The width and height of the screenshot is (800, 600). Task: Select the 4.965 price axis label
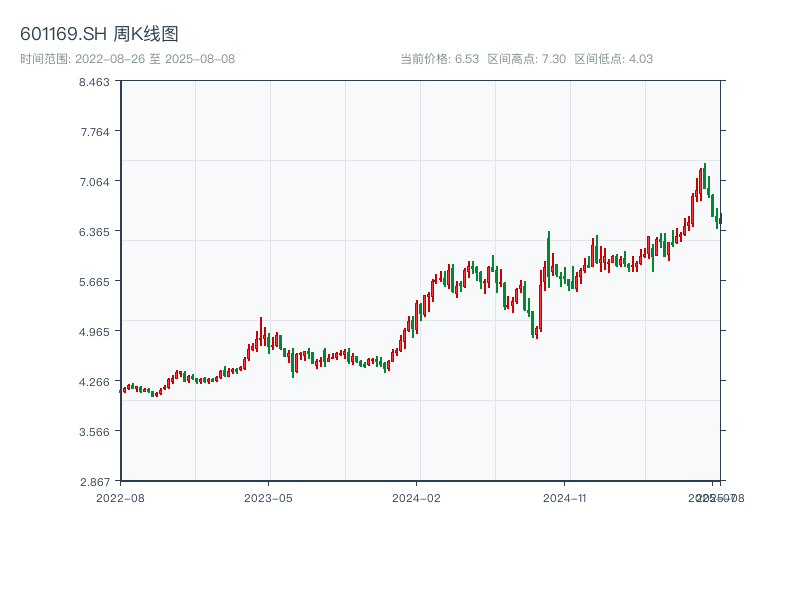[x=94, y=332]
